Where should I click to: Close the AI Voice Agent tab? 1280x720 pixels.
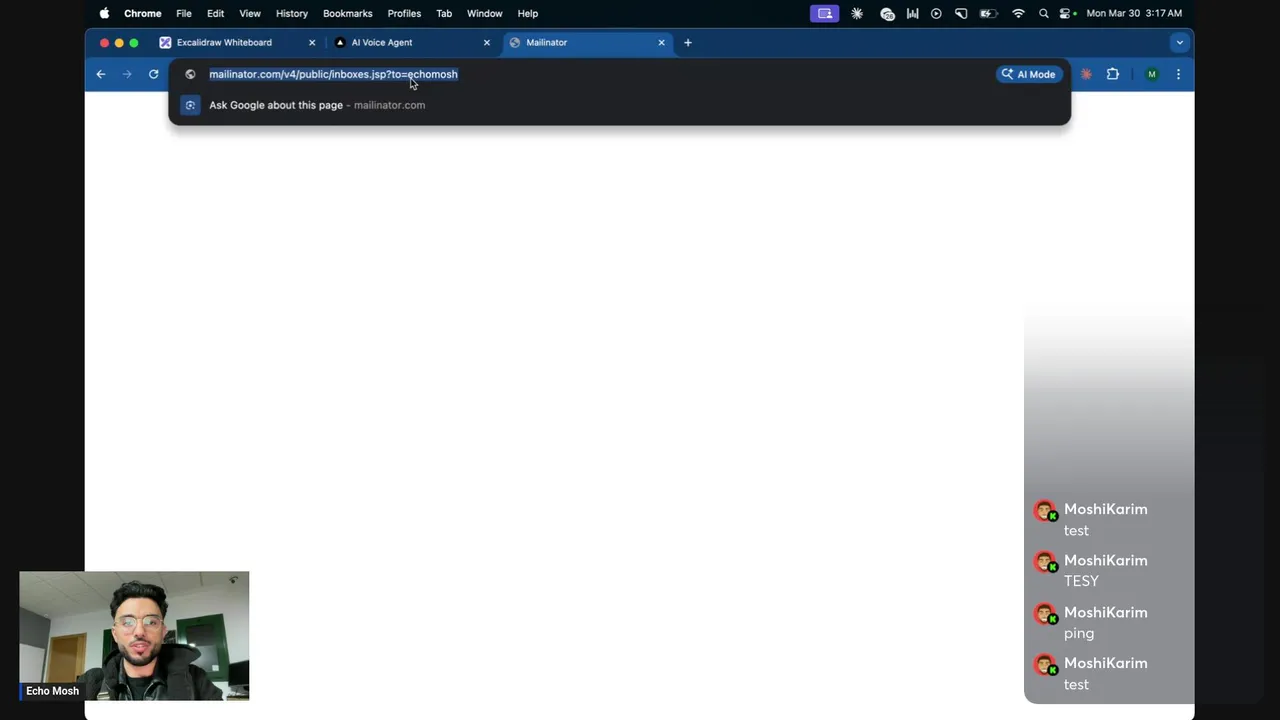(487, 42)
